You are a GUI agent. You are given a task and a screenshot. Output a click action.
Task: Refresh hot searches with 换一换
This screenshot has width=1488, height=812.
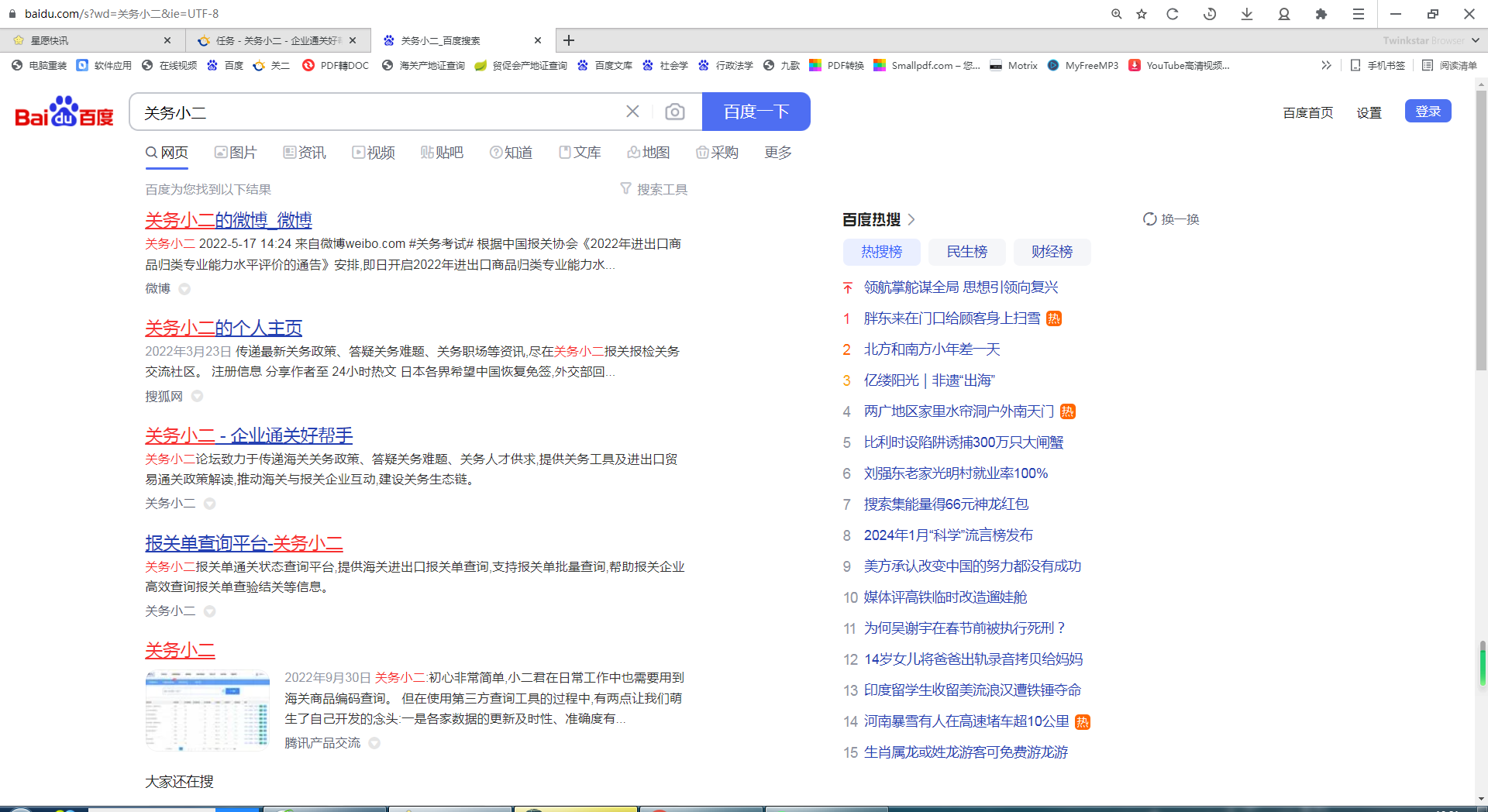click(1171, 219)
